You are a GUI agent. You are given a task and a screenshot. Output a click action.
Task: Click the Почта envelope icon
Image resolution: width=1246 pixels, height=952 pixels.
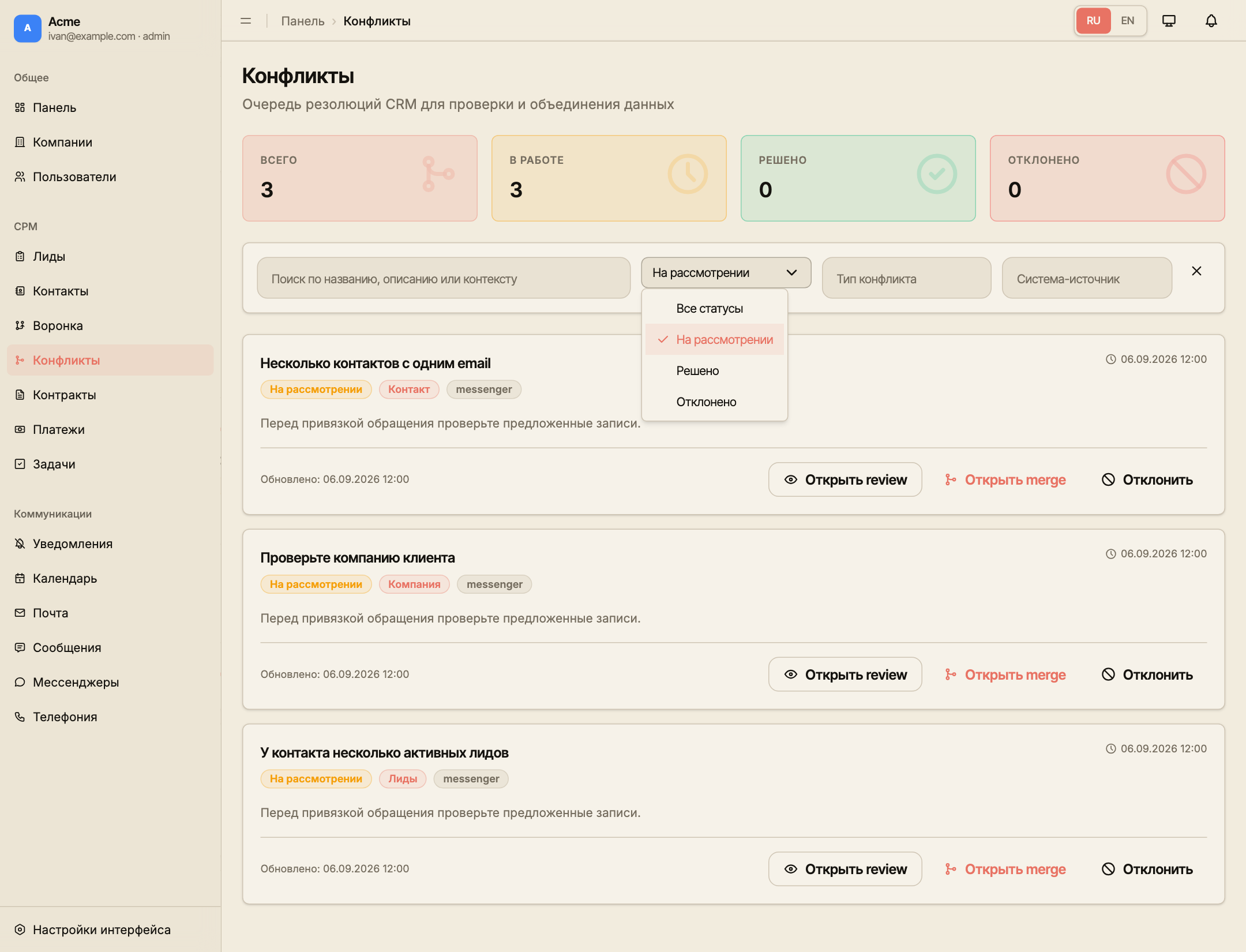click(20, 613)
